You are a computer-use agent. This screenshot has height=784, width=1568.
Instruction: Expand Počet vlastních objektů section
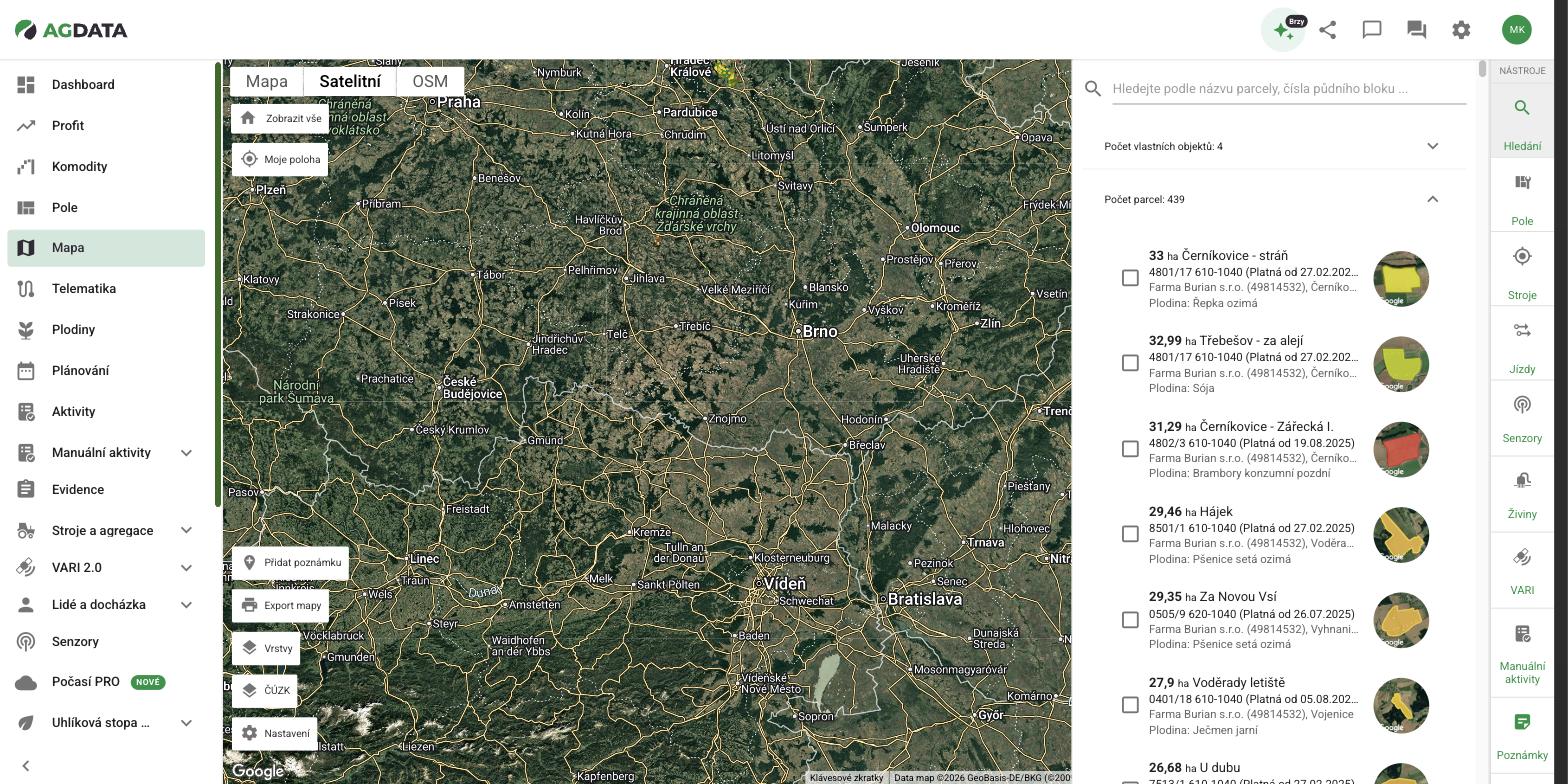[1432, 146]
